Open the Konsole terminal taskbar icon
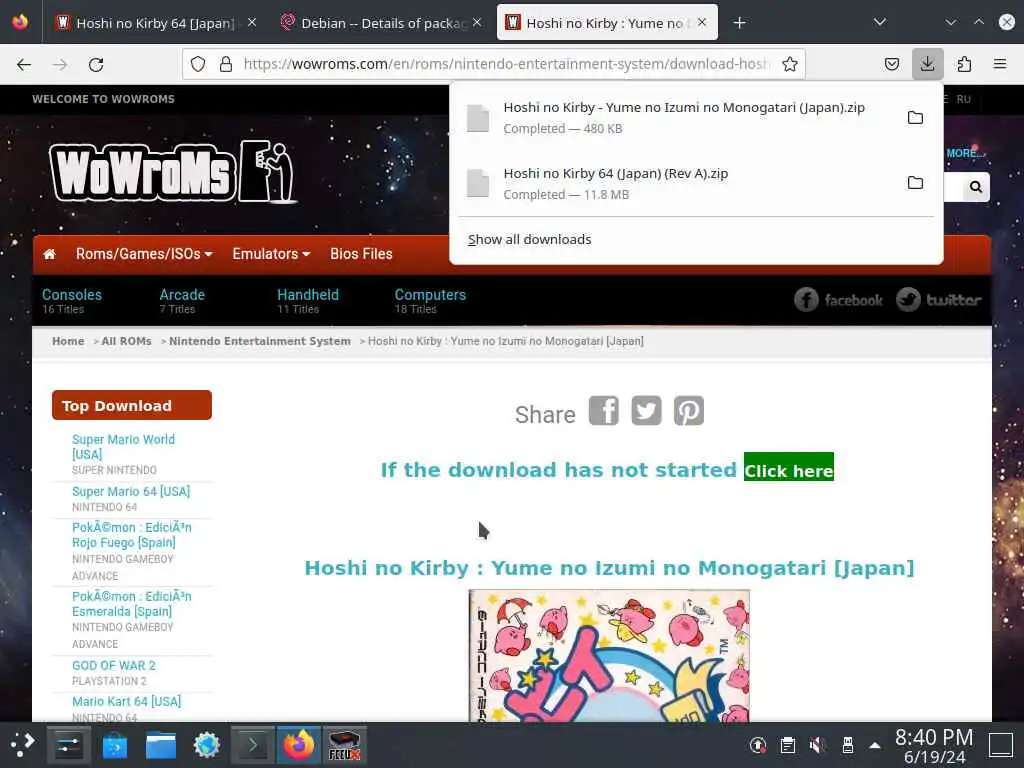This screenshot has width=1024, height=768. 252,744
